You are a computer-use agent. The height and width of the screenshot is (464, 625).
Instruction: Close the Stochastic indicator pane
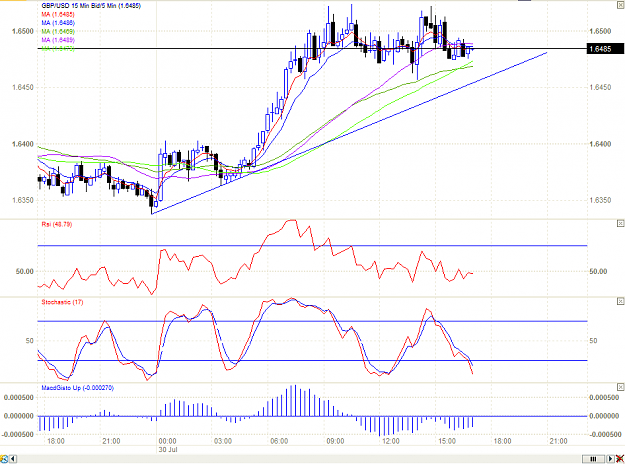[x=620, y=301]
